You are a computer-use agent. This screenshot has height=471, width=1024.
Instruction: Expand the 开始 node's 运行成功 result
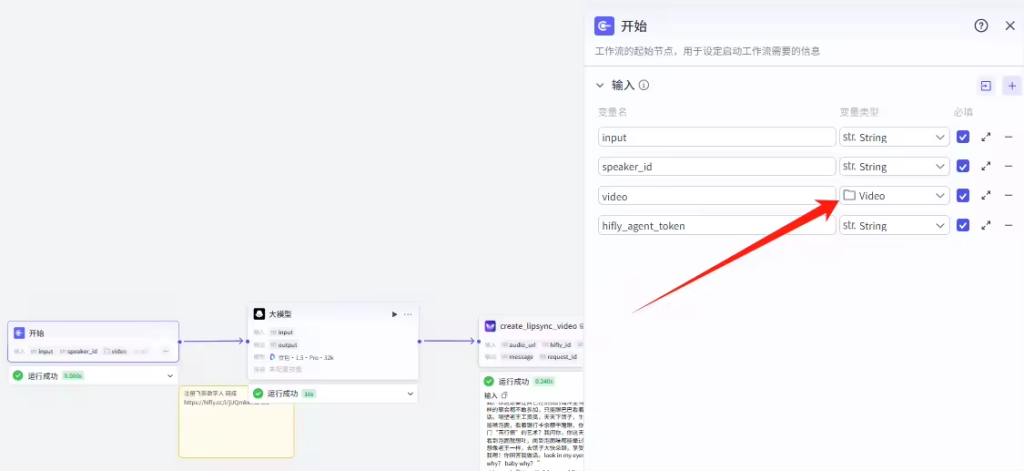(172, 376)
